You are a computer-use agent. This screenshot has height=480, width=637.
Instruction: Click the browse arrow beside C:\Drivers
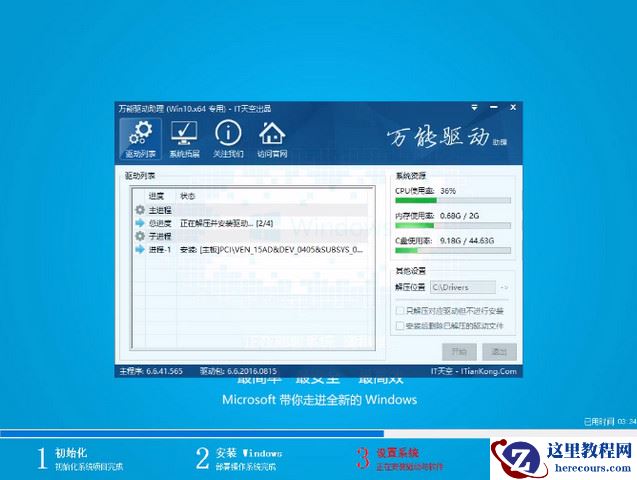tap(504, 288)
